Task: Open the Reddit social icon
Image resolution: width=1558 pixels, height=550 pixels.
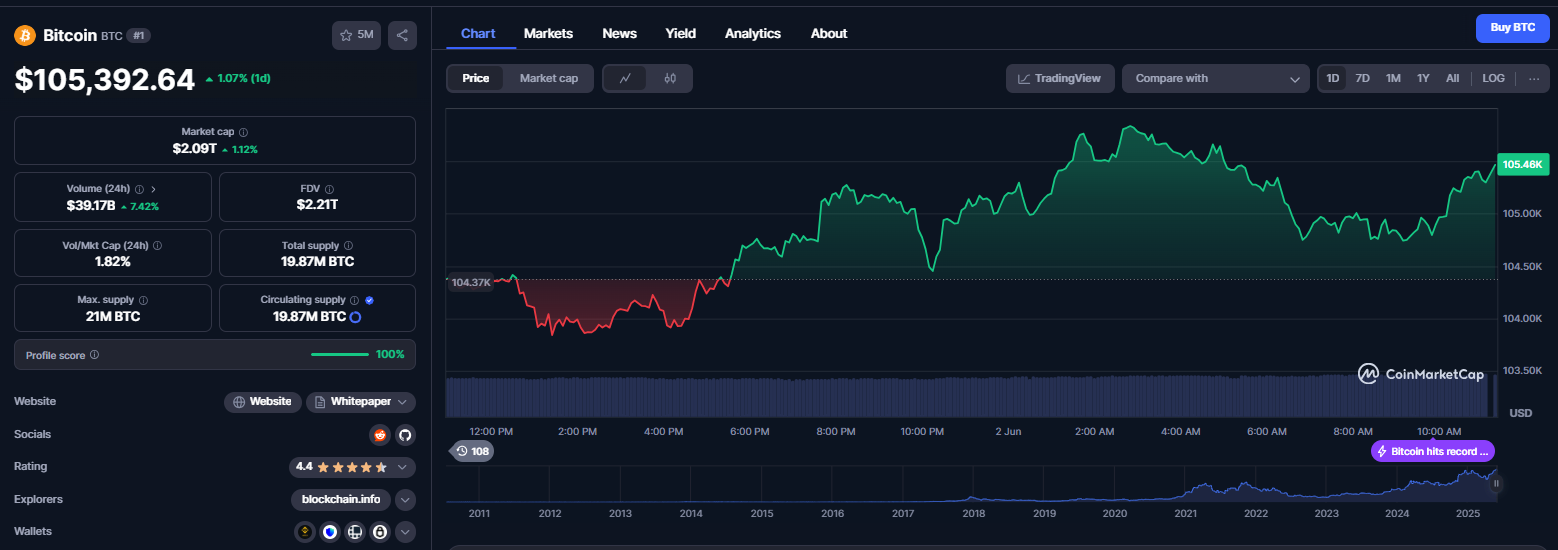Action: [x=379, y=434]
